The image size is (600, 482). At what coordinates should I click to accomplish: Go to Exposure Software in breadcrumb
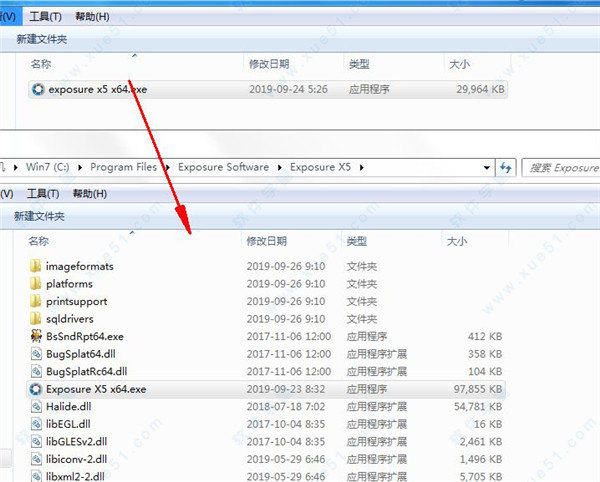pyautogui.click(x=223, y=167)
